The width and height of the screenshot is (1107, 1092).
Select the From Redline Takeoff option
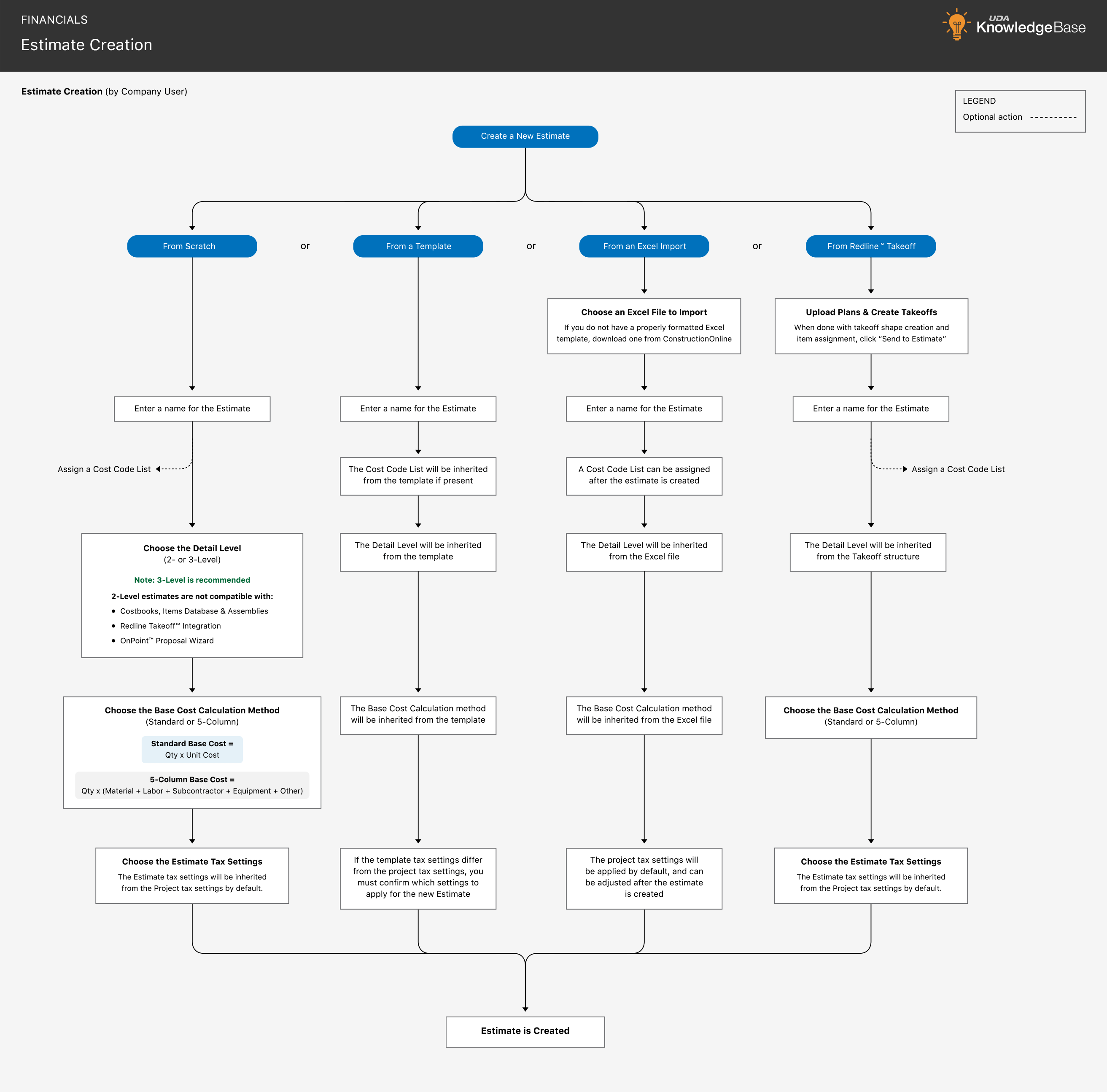(x=870, y=246)
